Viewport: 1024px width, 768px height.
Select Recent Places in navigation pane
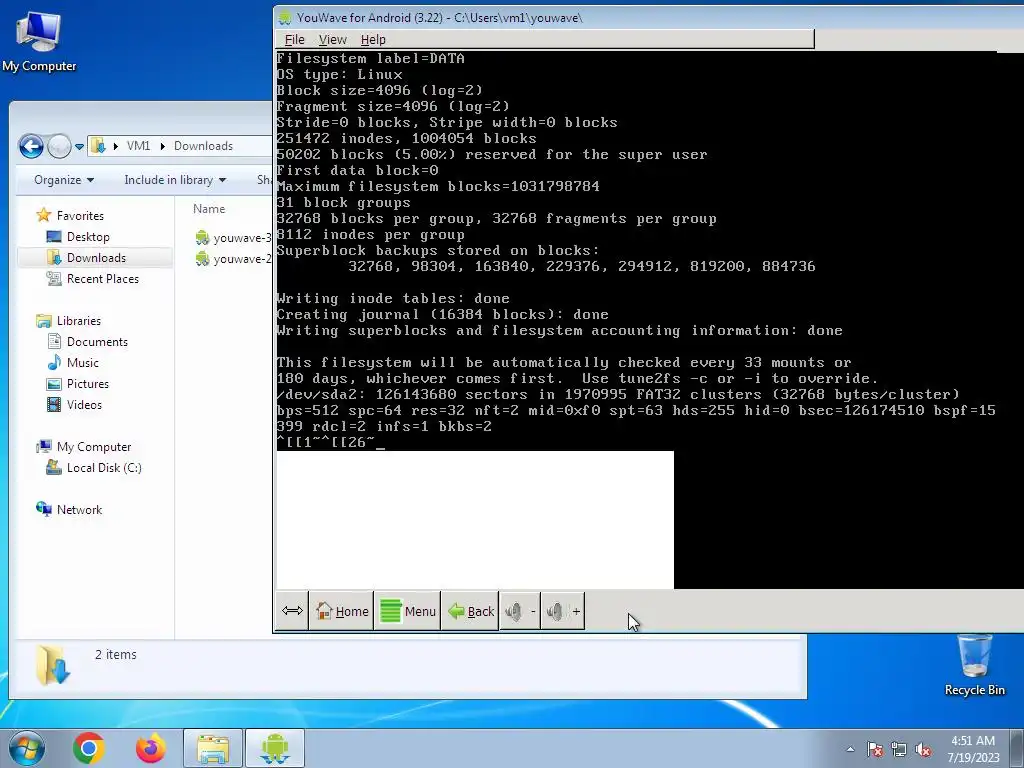pos(103,278)
